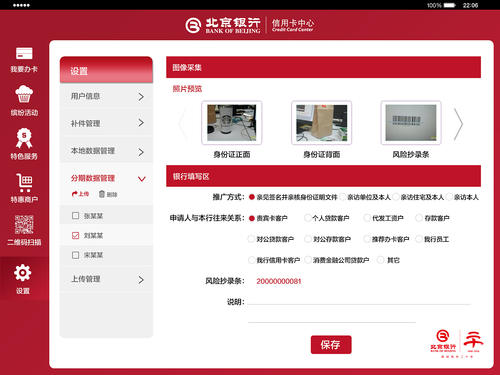The width and height of the screenshot is (500, 375).
Task: Click the 保存 save button
Action: pyautogui.click(x=331, y=345)
